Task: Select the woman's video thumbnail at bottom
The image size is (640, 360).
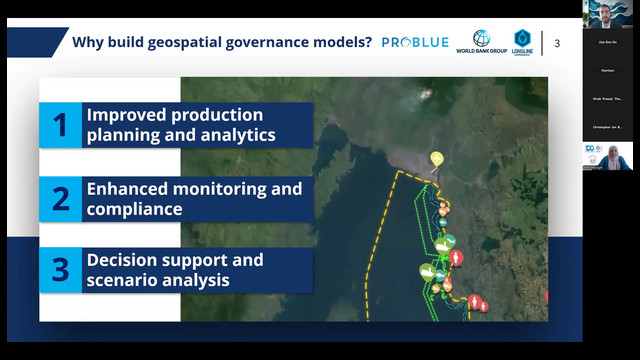Action: [607, 156]
